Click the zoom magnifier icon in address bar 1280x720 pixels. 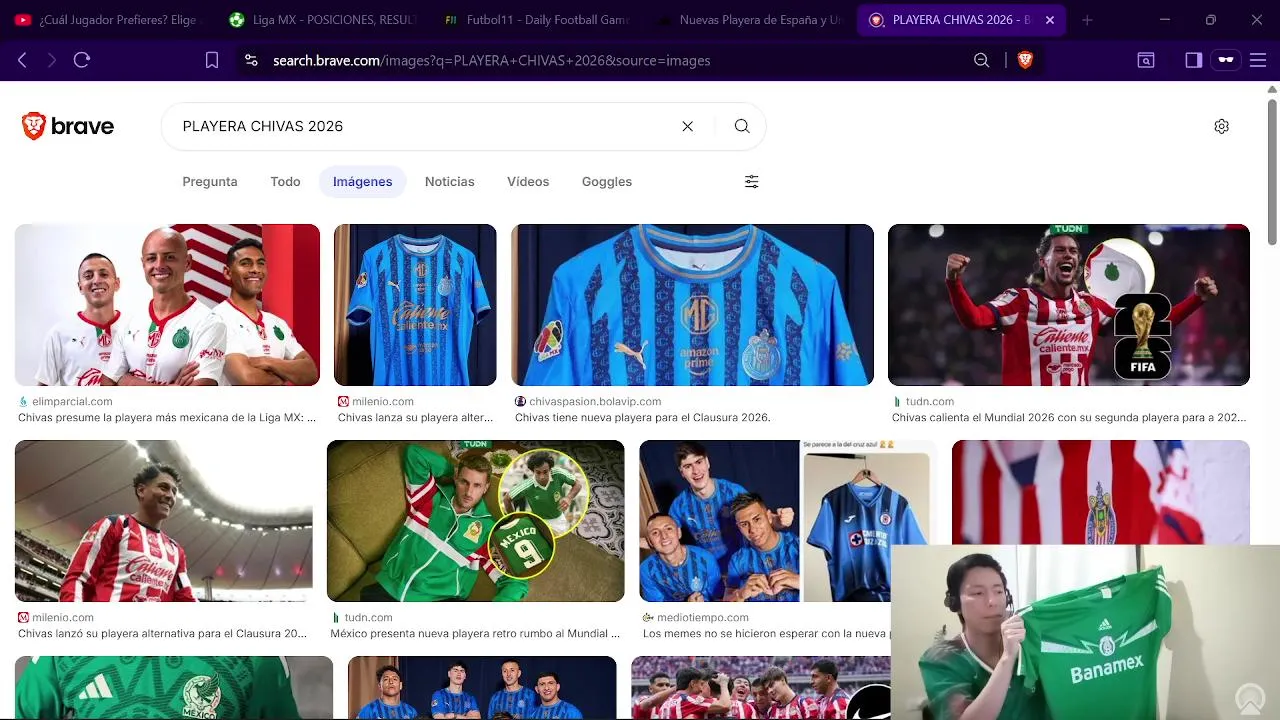pos(981,60)
